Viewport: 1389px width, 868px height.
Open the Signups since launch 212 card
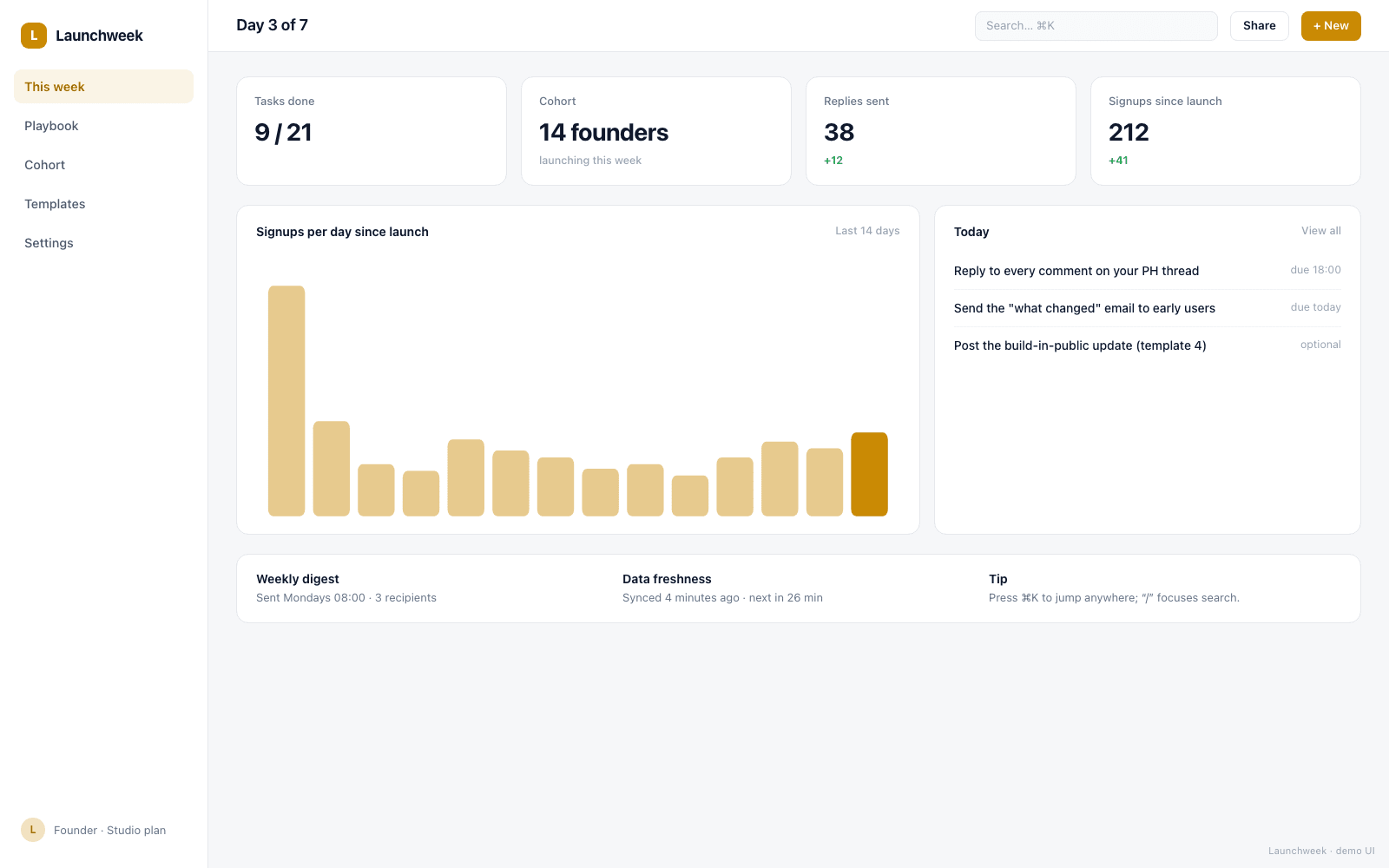coord(1226,131)
